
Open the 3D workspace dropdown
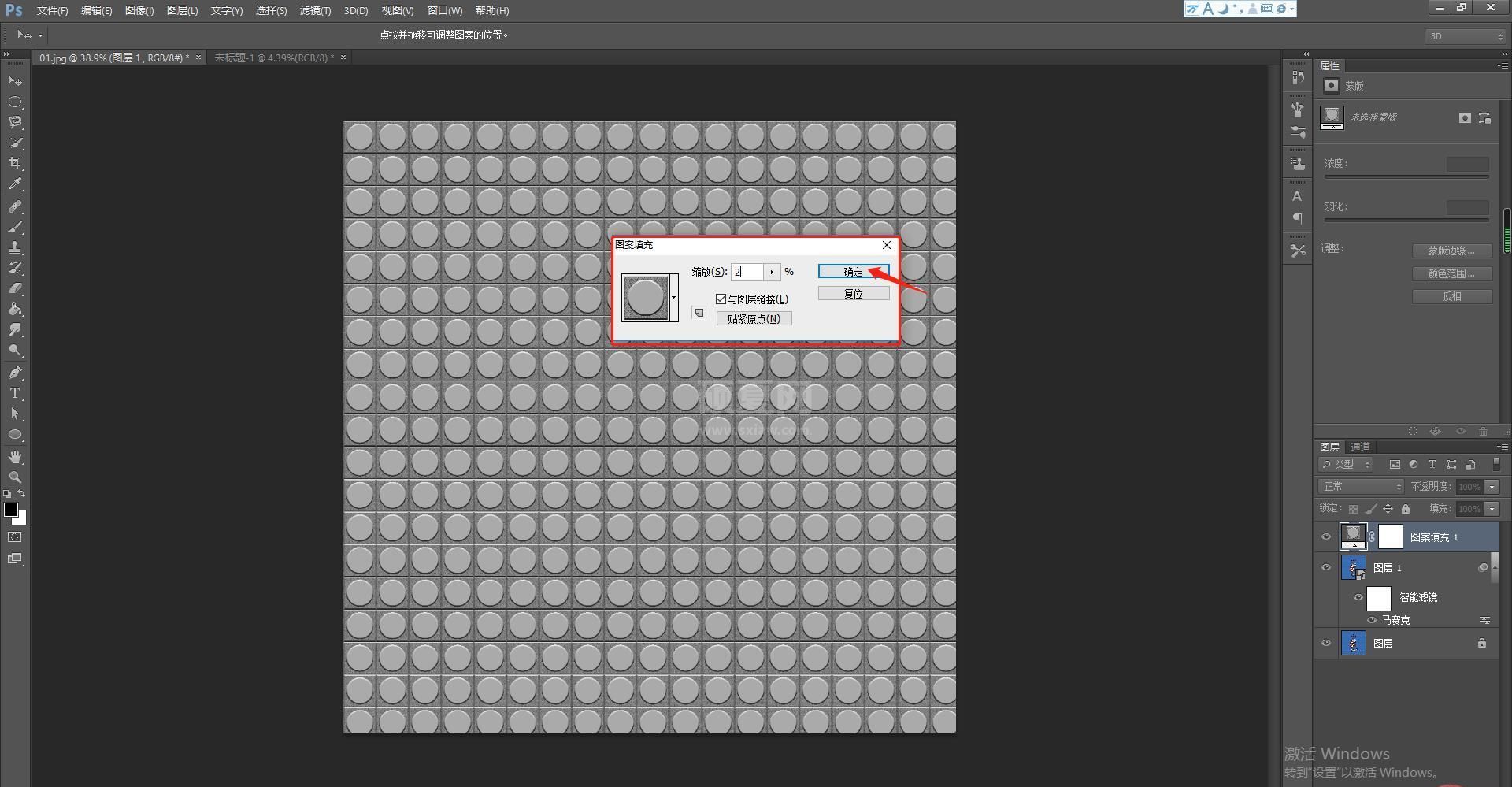click(1465, 36)
